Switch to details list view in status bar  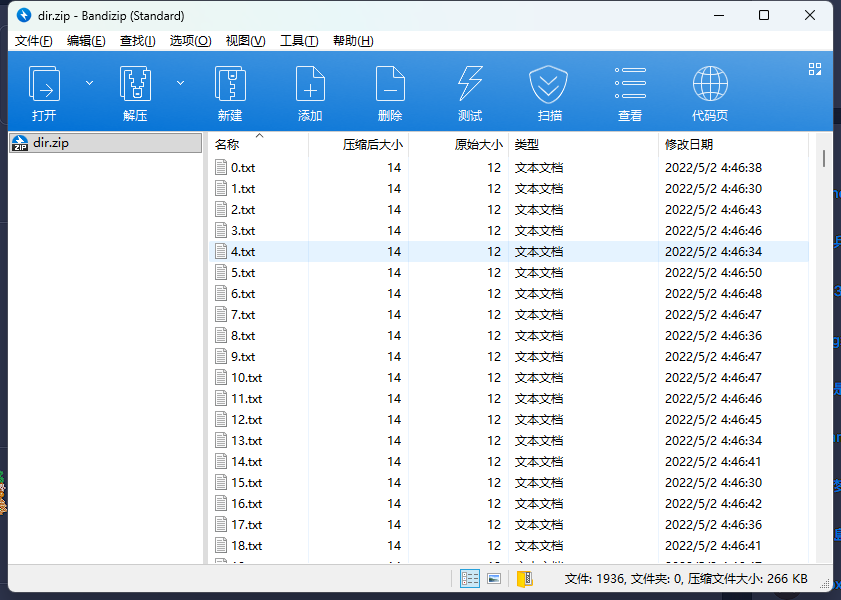pos(469,578)
